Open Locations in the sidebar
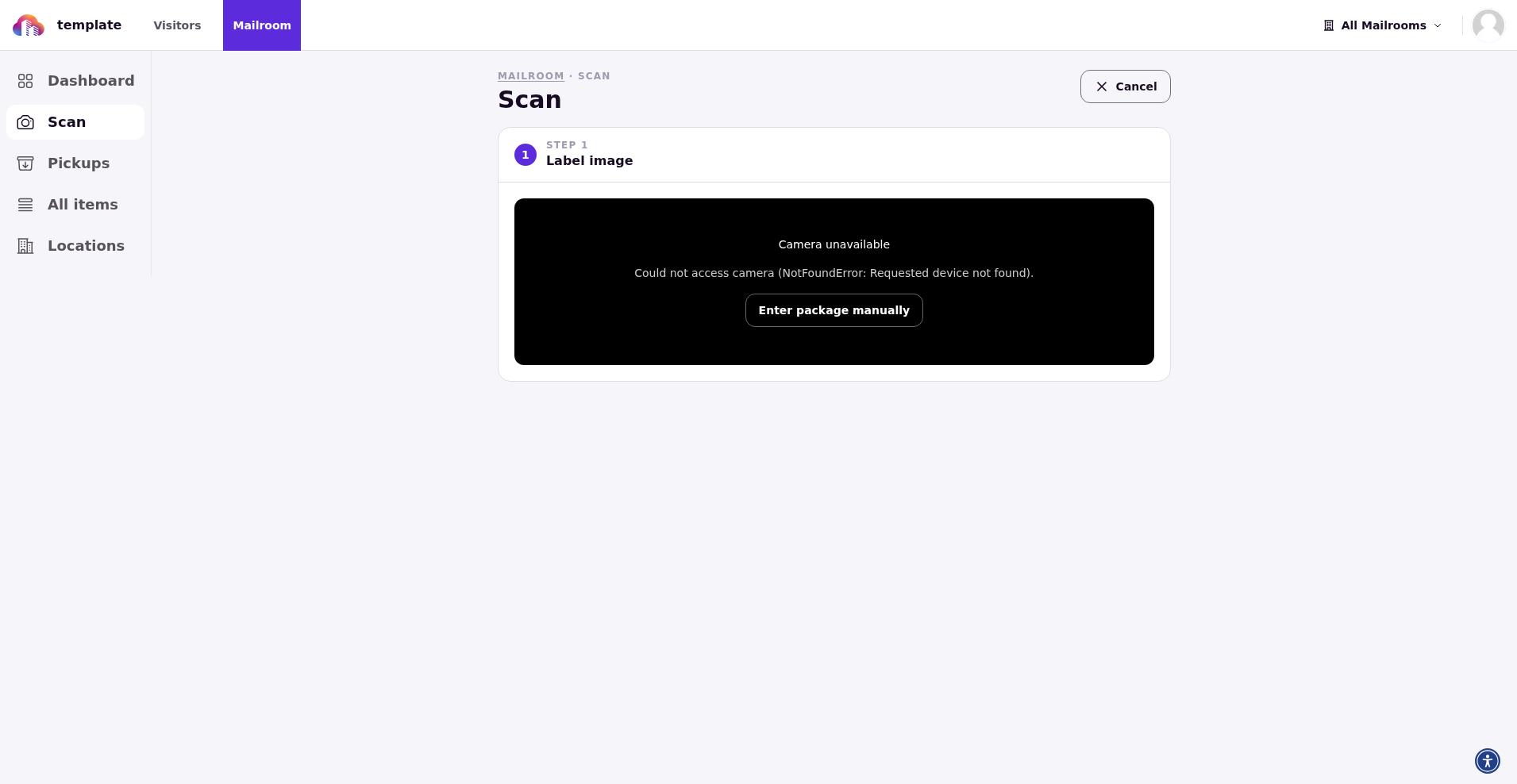1517x784 pixels. click(75, 246)
